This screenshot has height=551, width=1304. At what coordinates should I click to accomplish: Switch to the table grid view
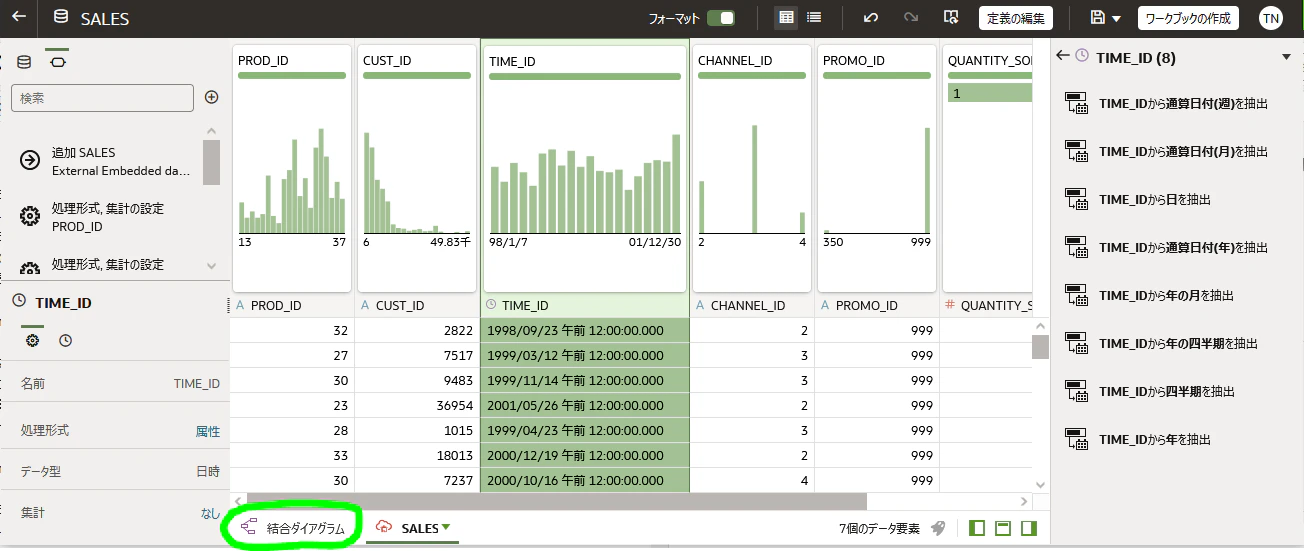786,18
